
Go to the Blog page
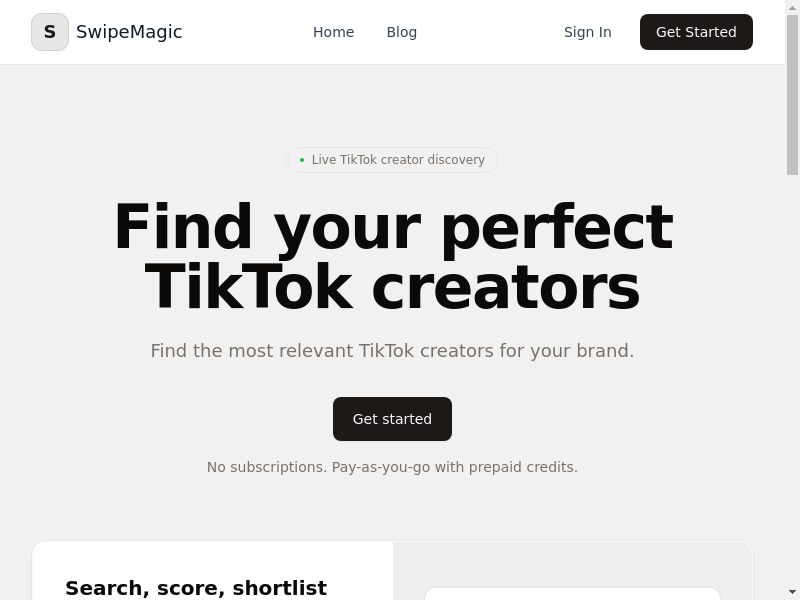(x=401, y=32)
